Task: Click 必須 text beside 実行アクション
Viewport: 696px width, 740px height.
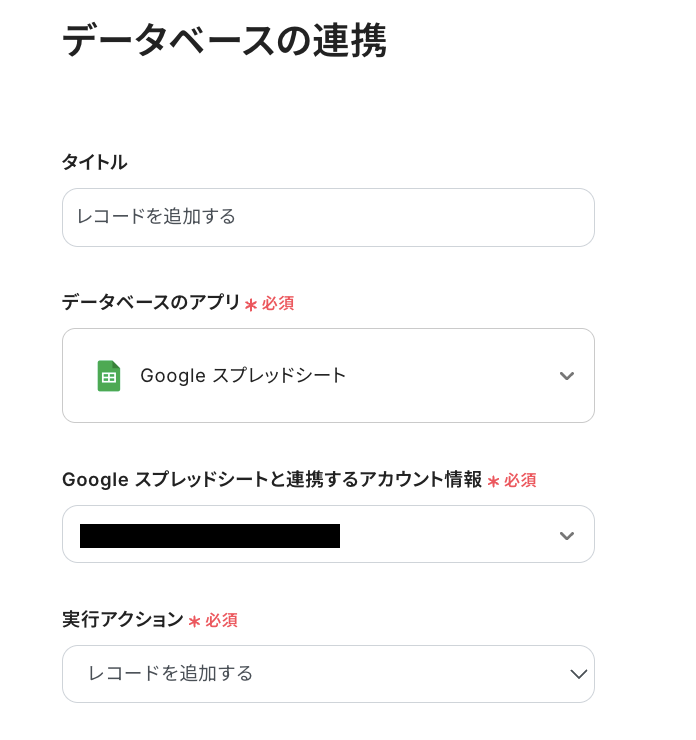Action: click(222, 621)
